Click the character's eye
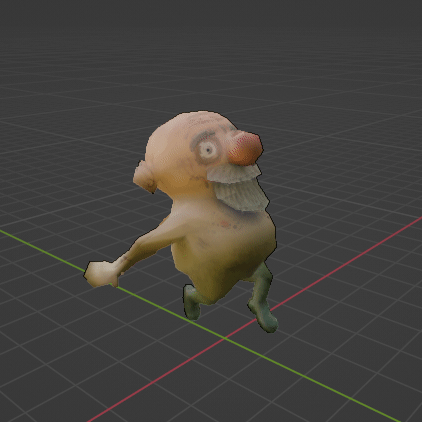The width and height of the screenshot is (422, 422). click(x=209, y=150)
